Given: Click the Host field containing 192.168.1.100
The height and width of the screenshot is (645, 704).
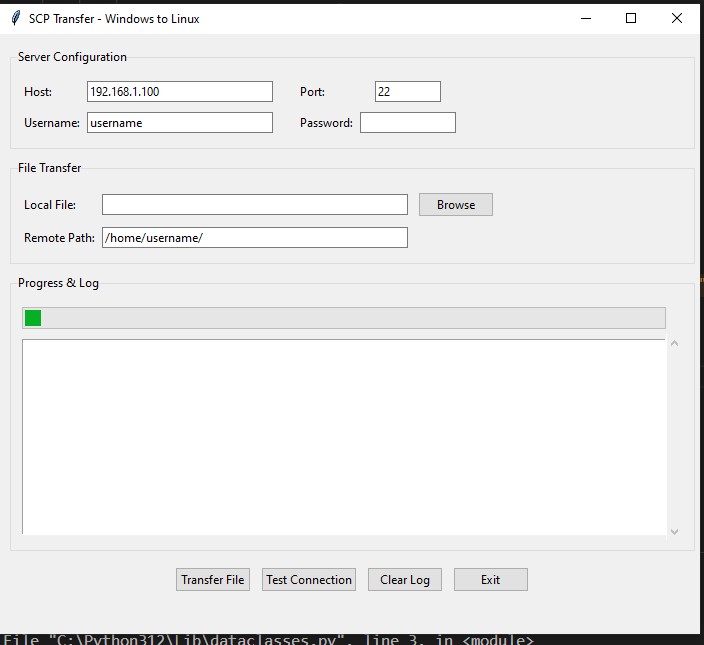Looking at the screenshot, I should [x=180, y=92].
